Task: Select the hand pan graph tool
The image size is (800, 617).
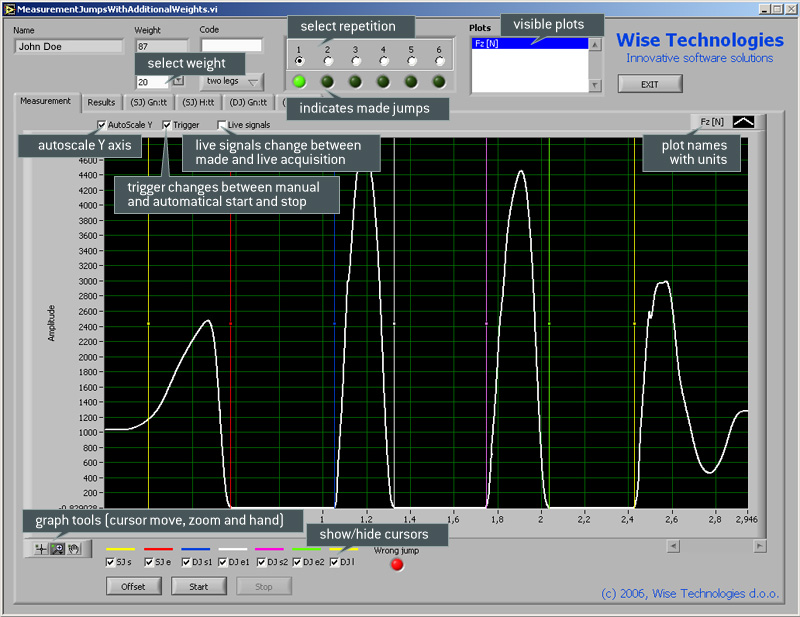Action: pyautogui.click(x=74, y=549)
